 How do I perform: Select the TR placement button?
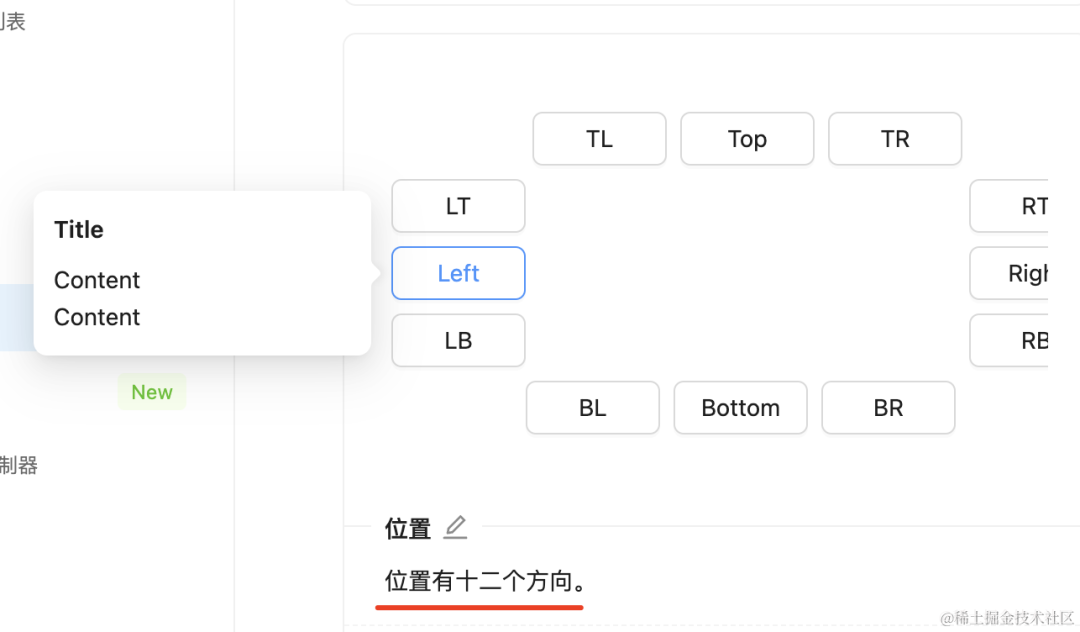[895, 139]
